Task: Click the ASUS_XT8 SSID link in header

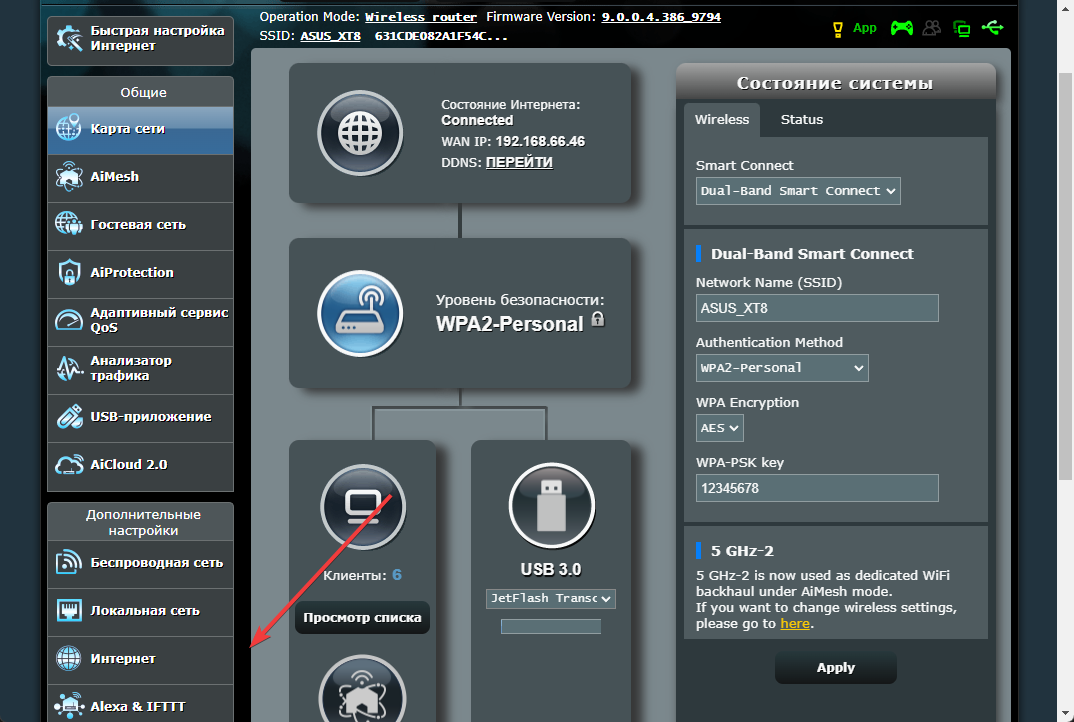Action: pos(330,36)
